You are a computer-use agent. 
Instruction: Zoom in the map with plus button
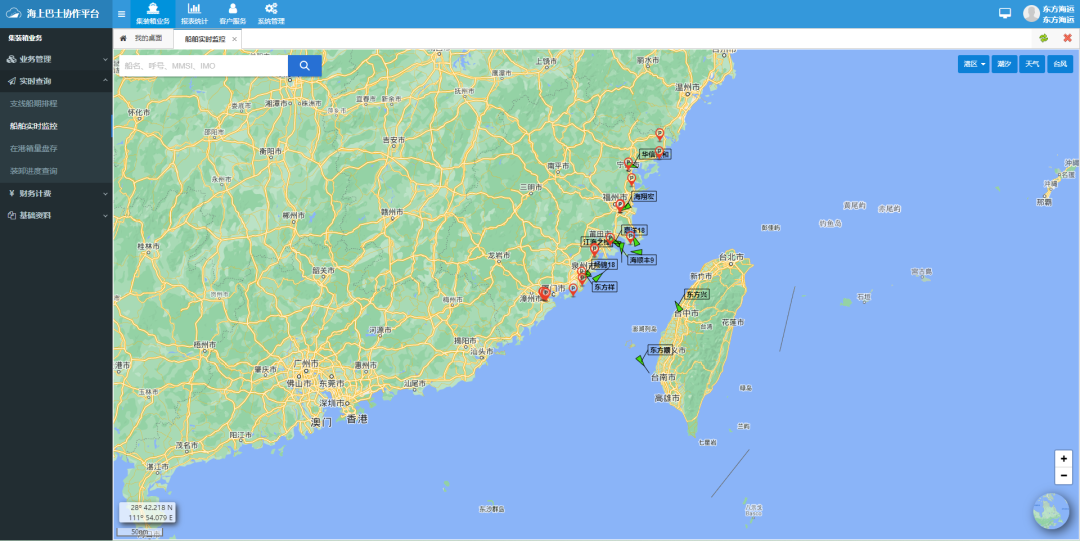[1063, 458]
